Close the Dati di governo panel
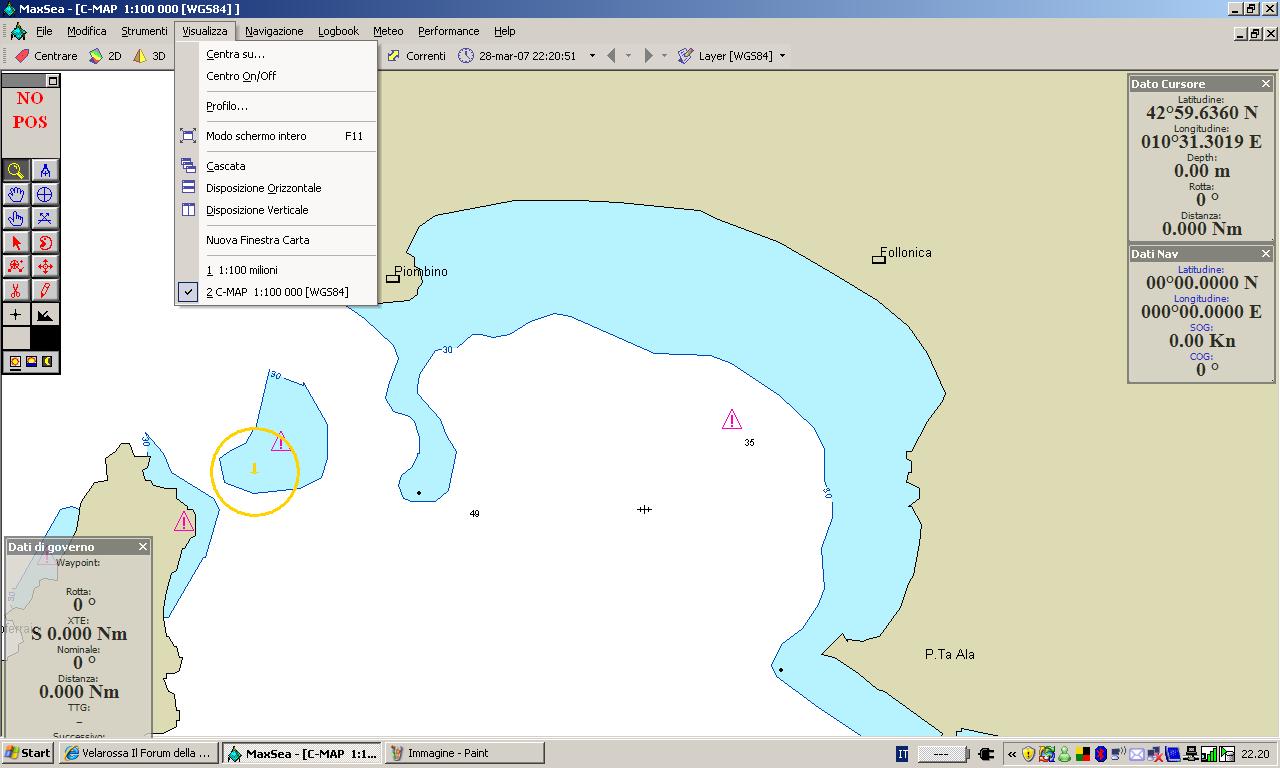 tap(143, 547)
